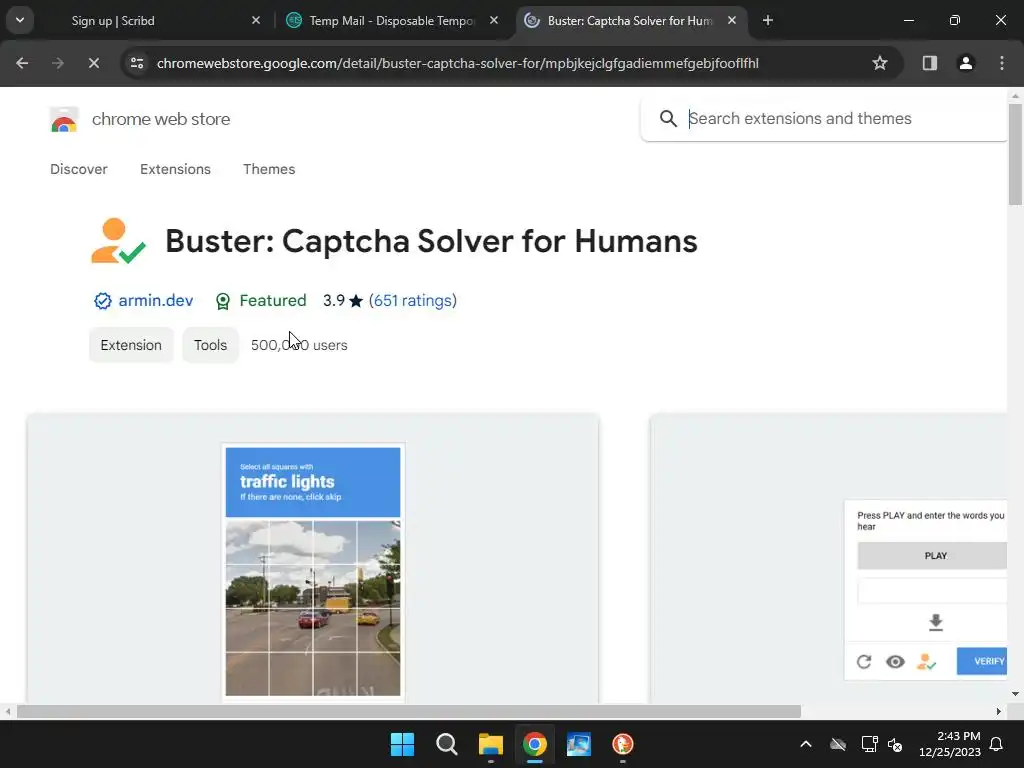Close the Buster Captcha Solver tab
The width and height of the screenshot is (1024, 768).
(x=732, y=20)
